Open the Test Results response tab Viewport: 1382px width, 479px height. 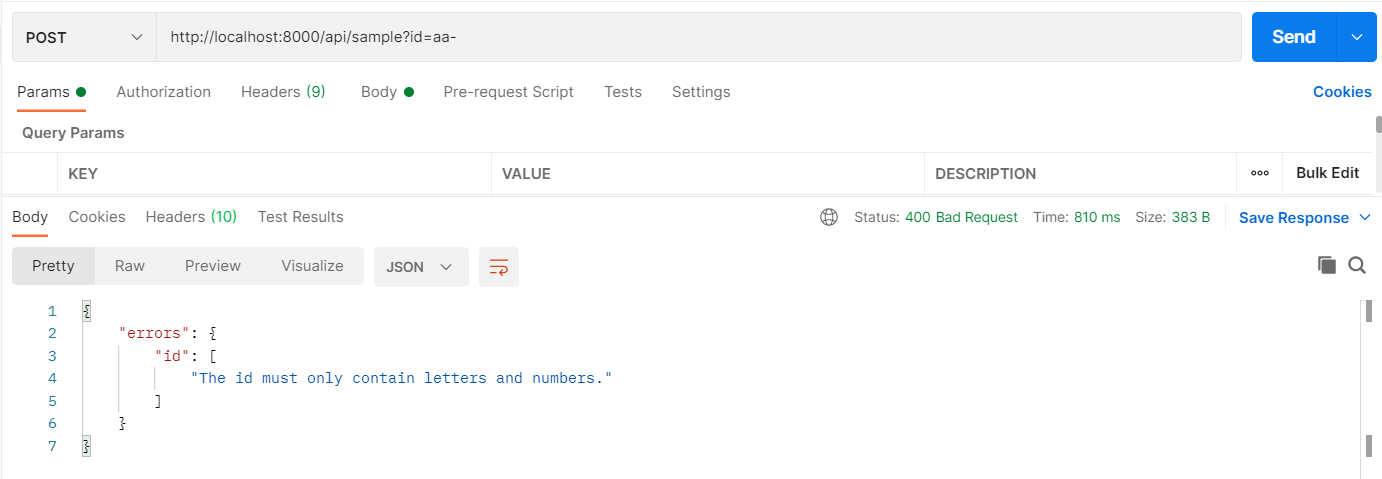point(300,217)
